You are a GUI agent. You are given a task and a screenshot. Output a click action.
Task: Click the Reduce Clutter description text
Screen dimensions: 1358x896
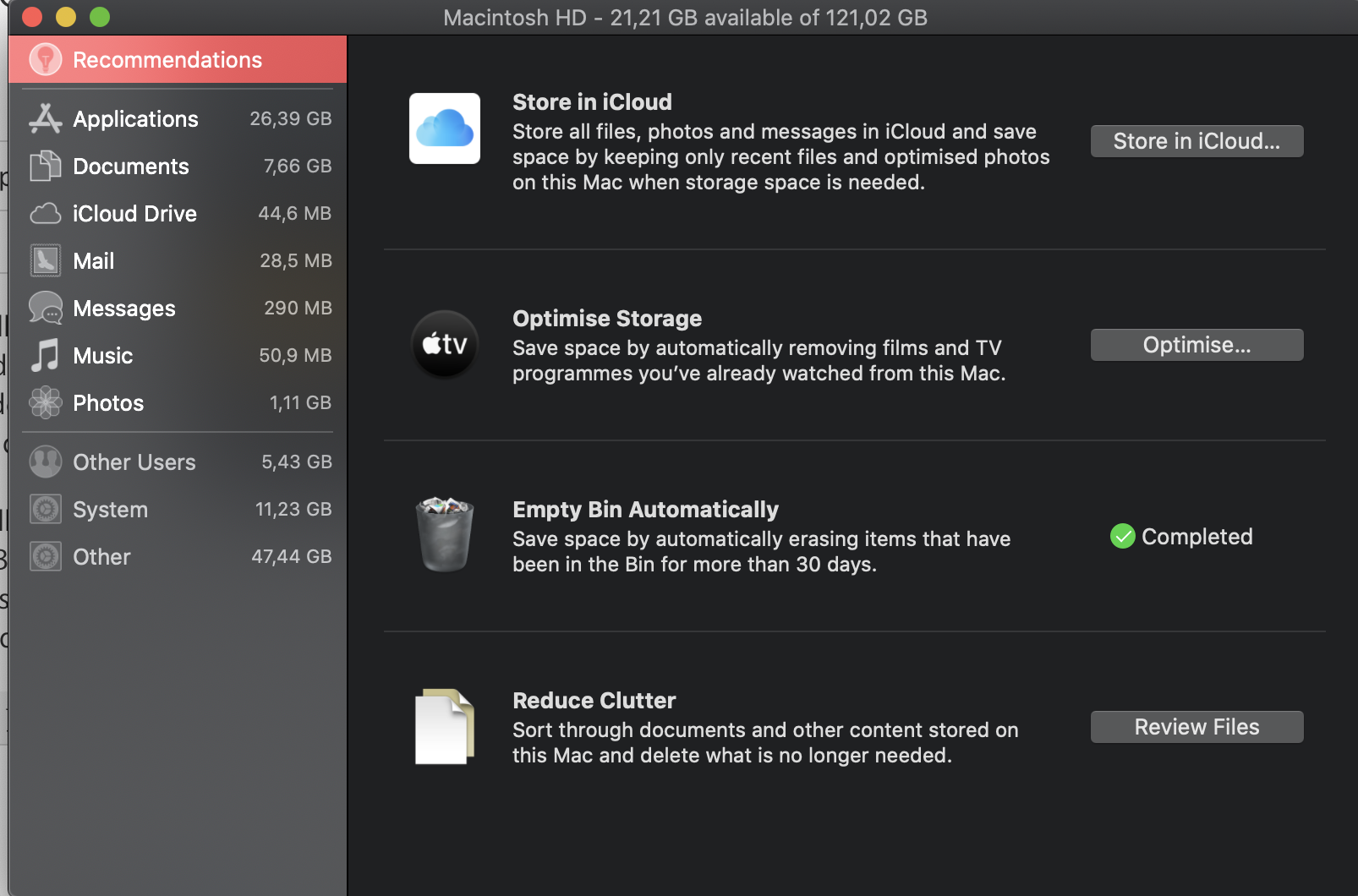(765, 743)
